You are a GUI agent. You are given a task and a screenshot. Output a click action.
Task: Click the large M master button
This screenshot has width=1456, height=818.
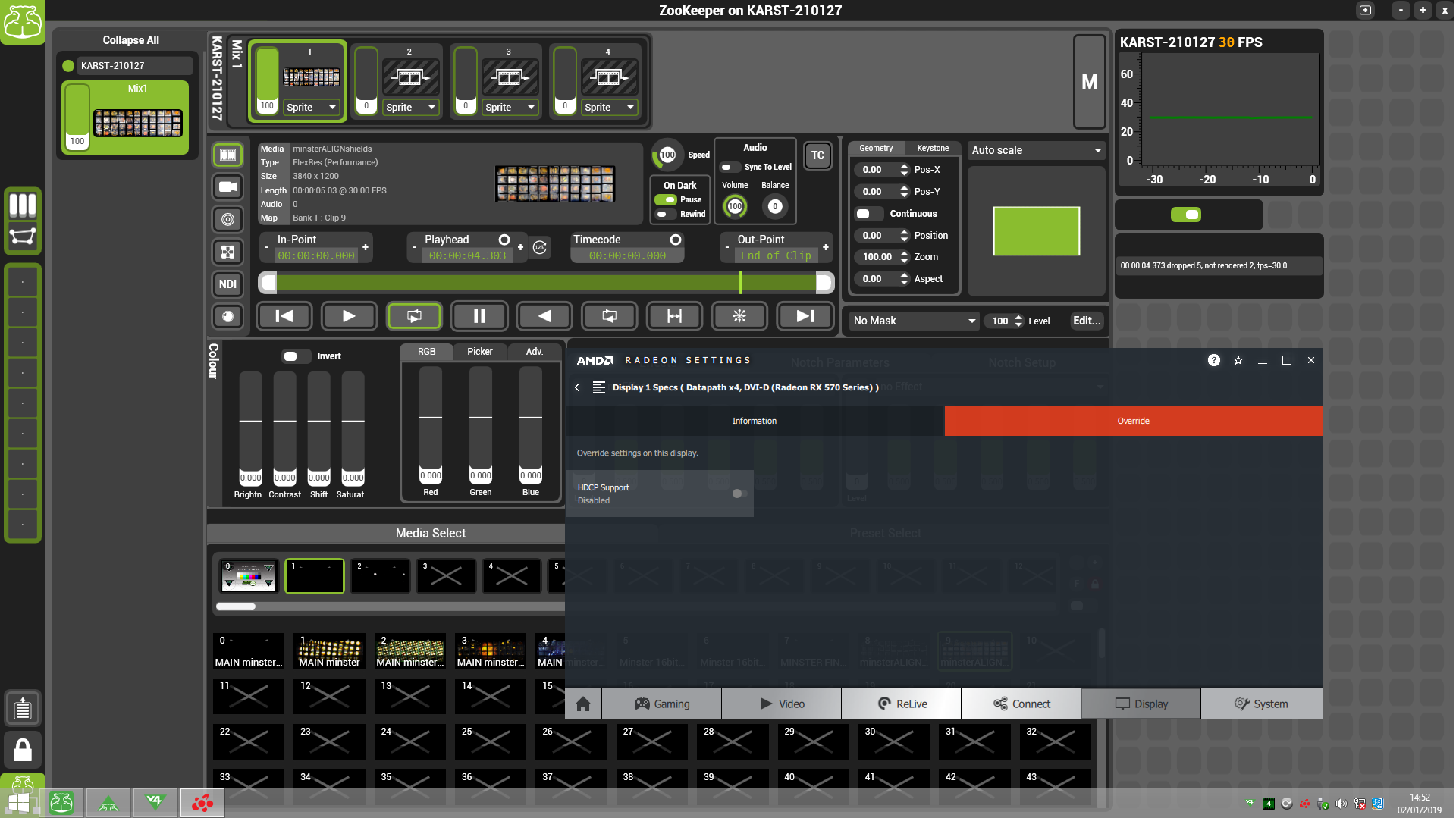1089,82
